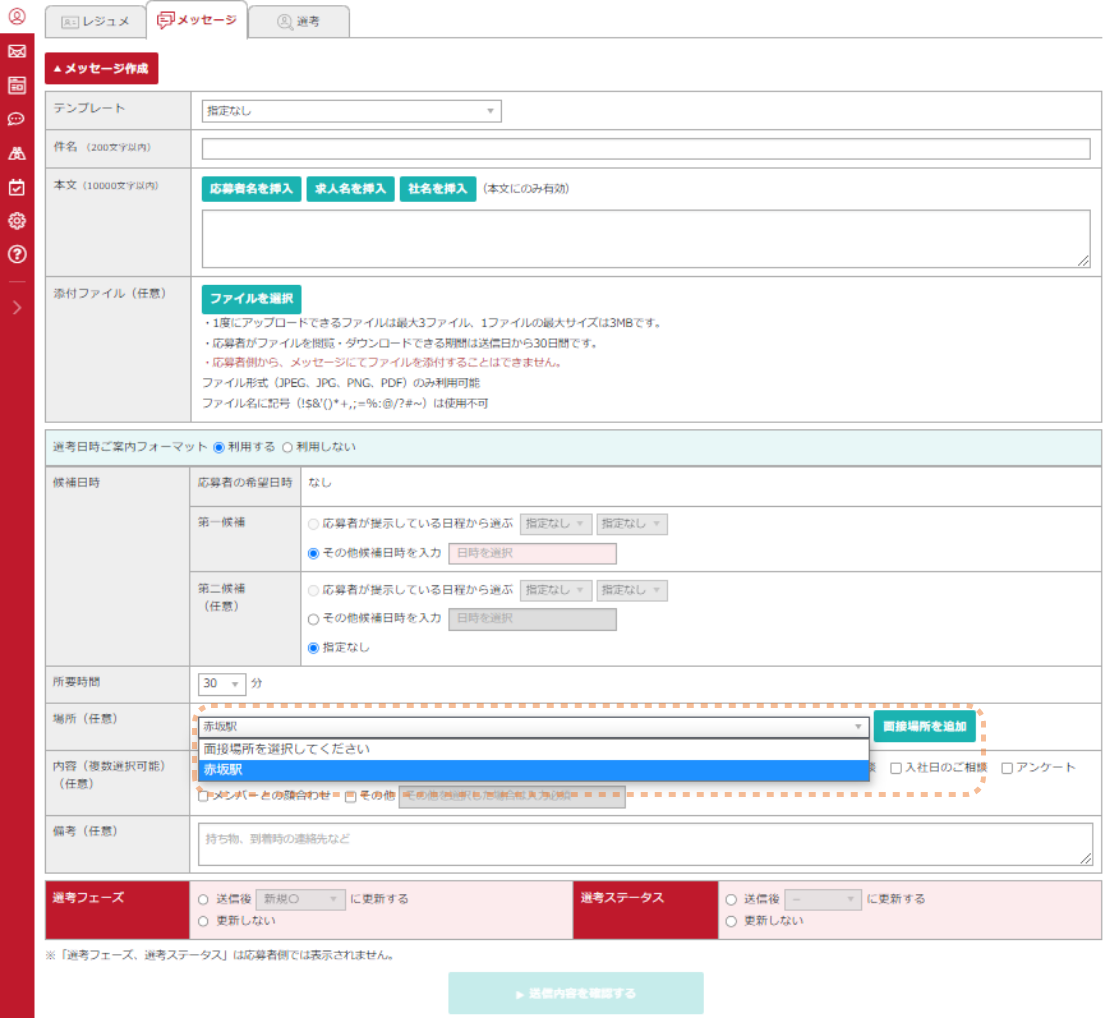This screenshot has width=1110, height=1018.
Task: Click the 件名 subject input field
Action: (645, 149)
